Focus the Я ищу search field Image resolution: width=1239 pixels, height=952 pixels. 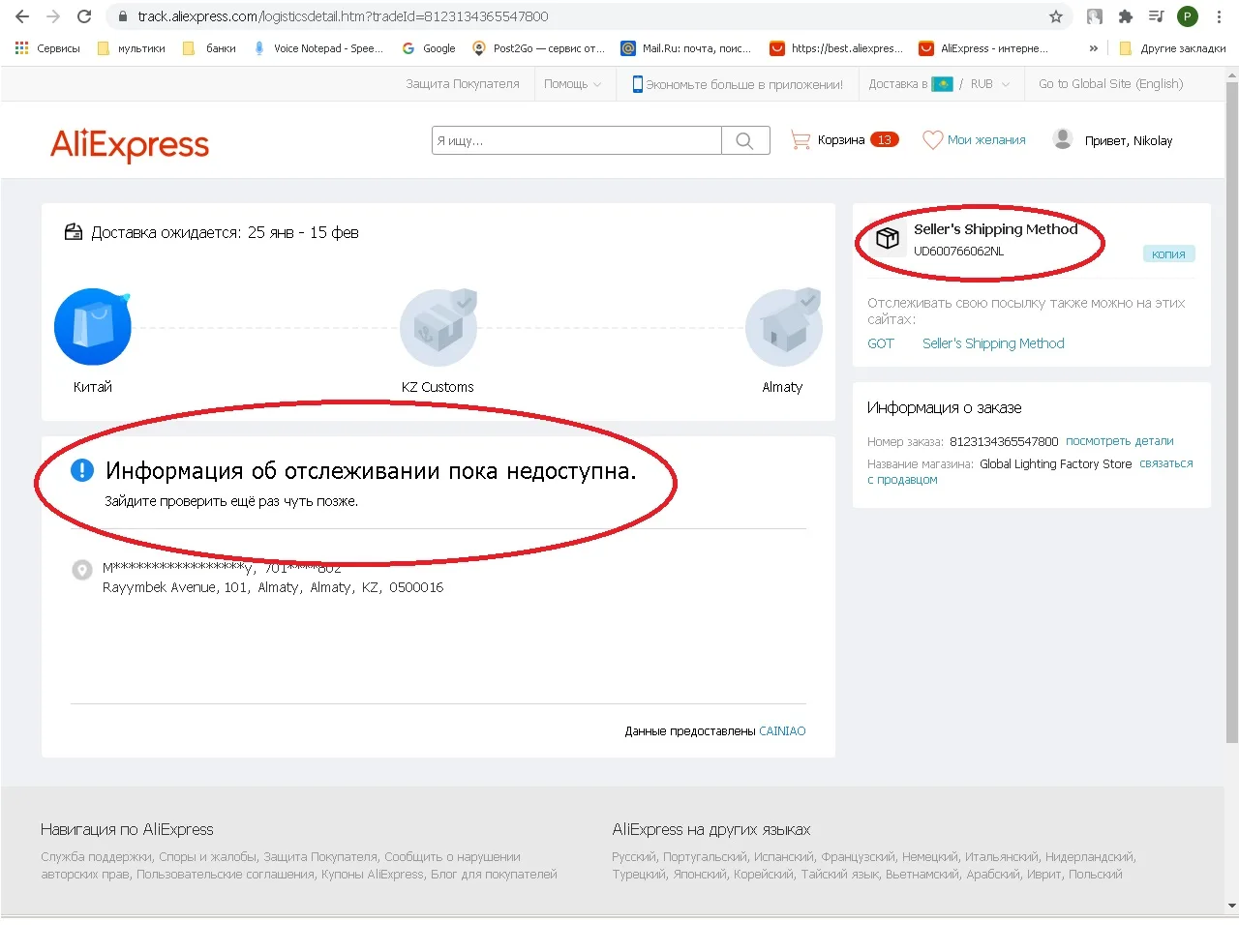[577, 140]
